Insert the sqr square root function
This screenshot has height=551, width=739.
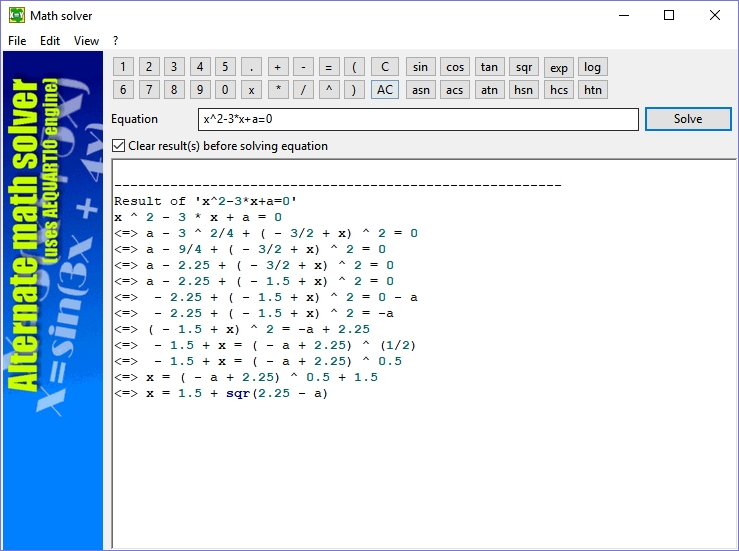524,67
